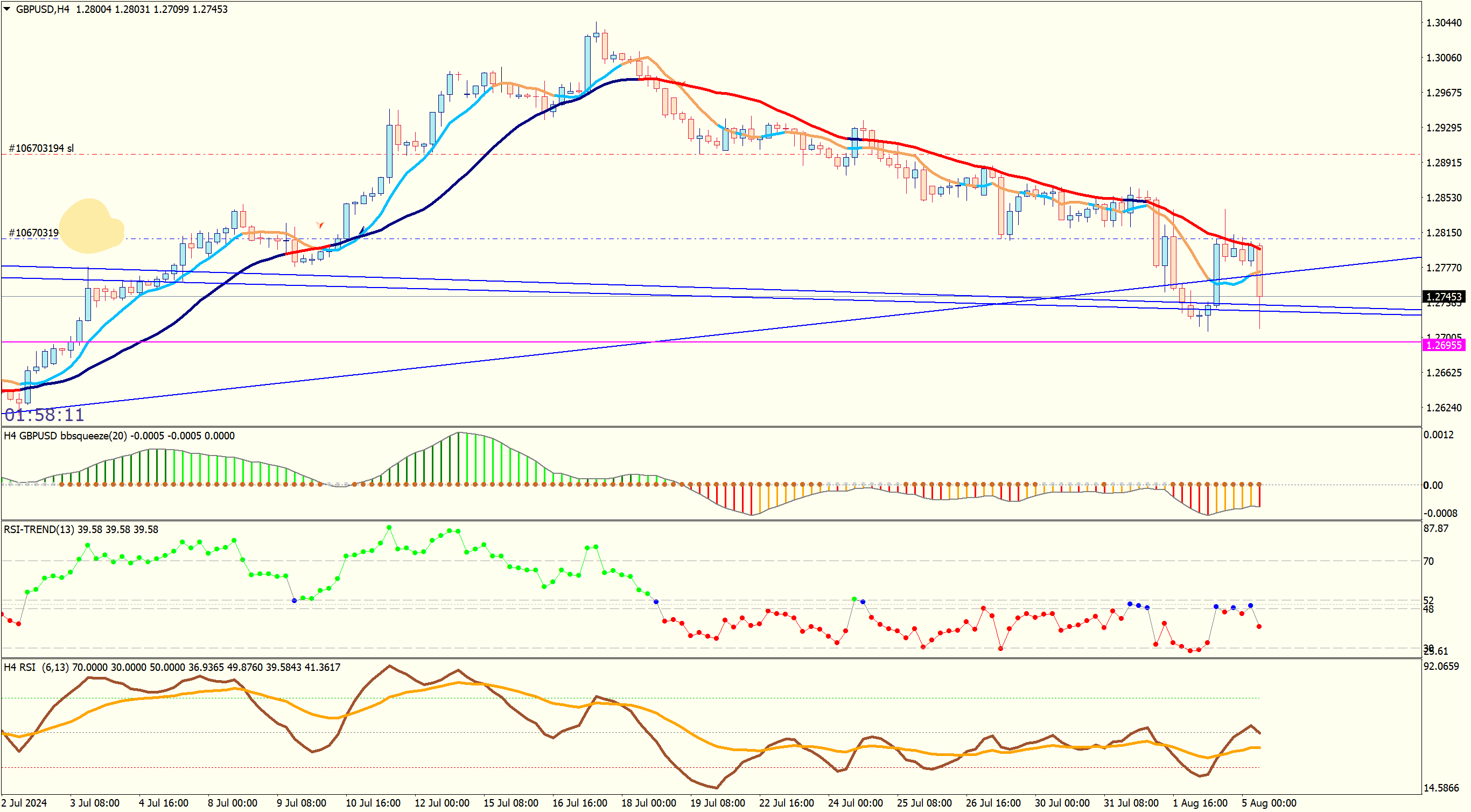Screen dimensions: 1471x812
Task: Click the one-click trading triangle beside GBPUSD,H4
Action: point(7,9)
